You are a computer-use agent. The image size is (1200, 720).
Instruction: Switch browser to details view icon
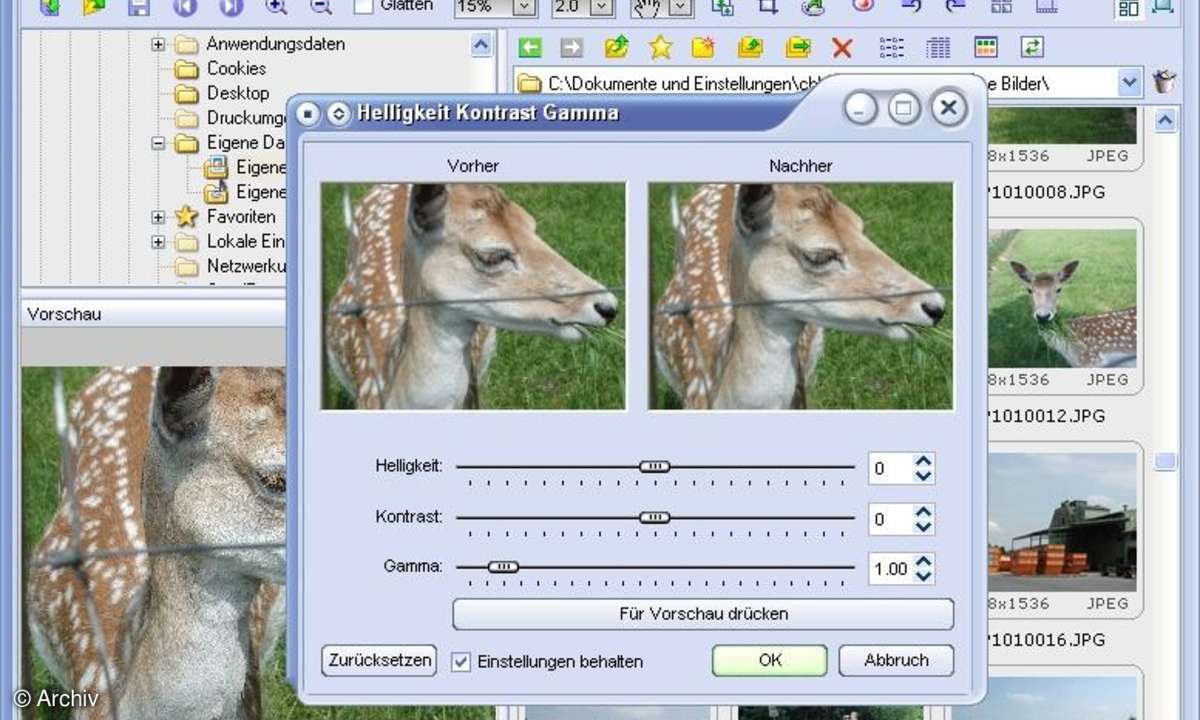[938, 47]
